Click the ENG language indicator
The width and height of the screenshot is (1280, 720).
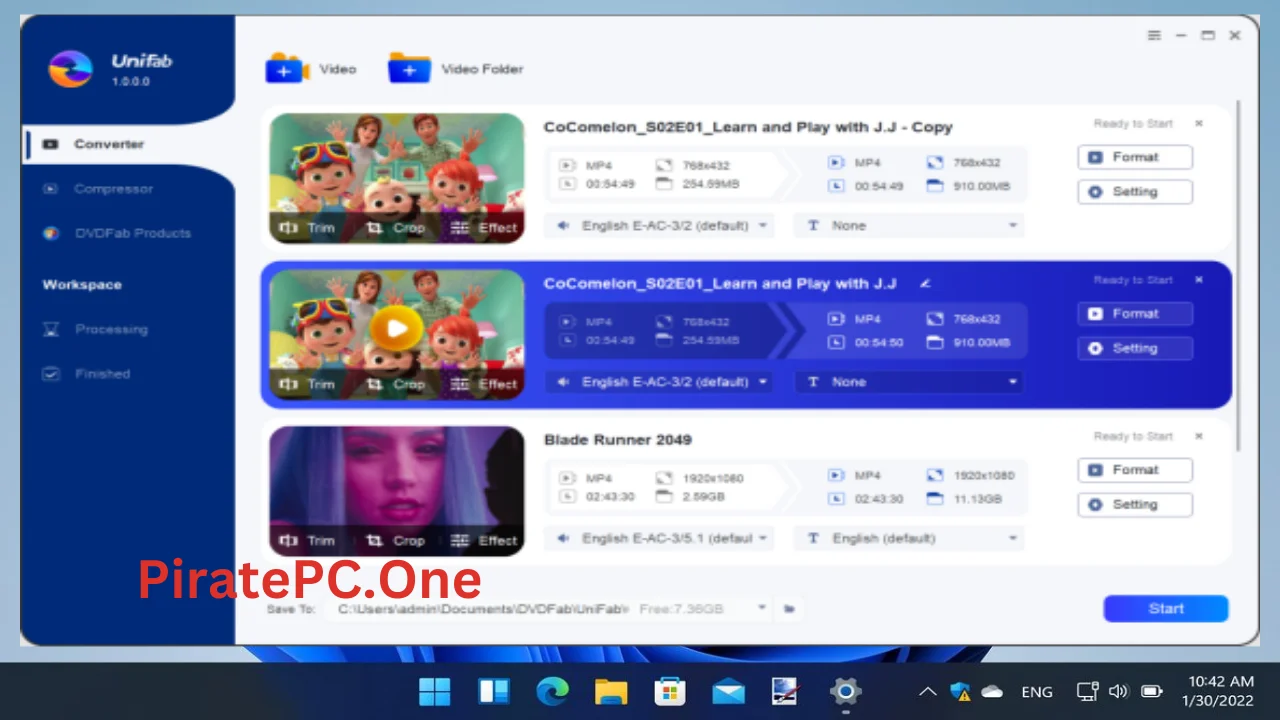coord(1037,692)
